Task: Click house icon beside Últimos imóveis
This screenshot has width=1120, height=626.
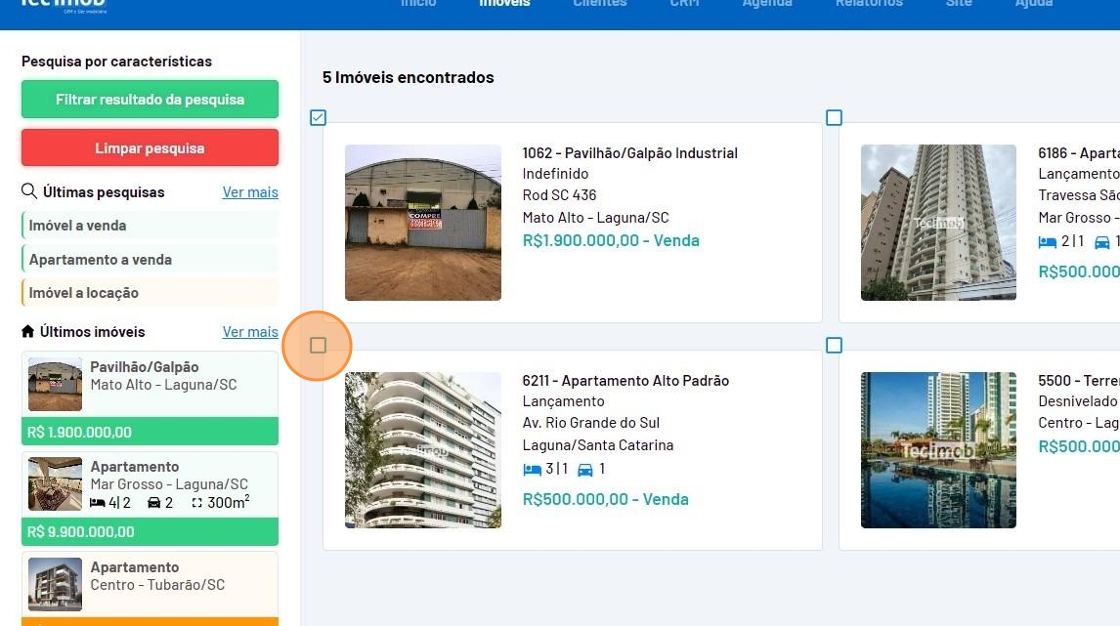Action: pyautogui.click(x=28, y=331)
